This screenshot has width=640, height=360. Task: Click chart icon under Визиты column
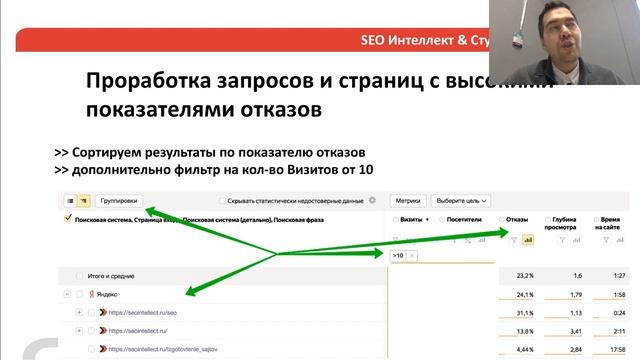[482, 240]
